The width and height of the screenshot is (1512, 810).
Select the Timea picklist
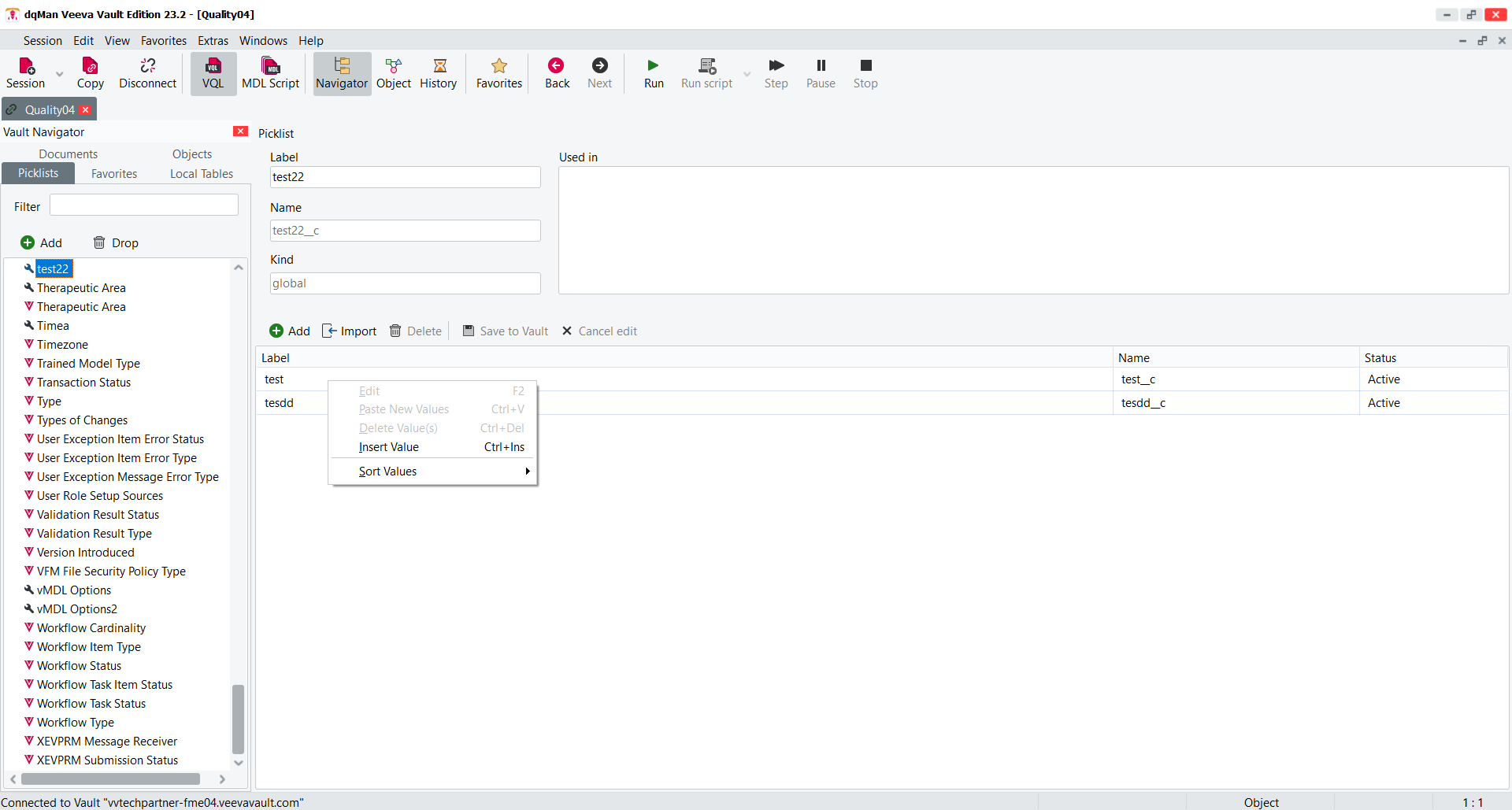(x=53, y=326)
